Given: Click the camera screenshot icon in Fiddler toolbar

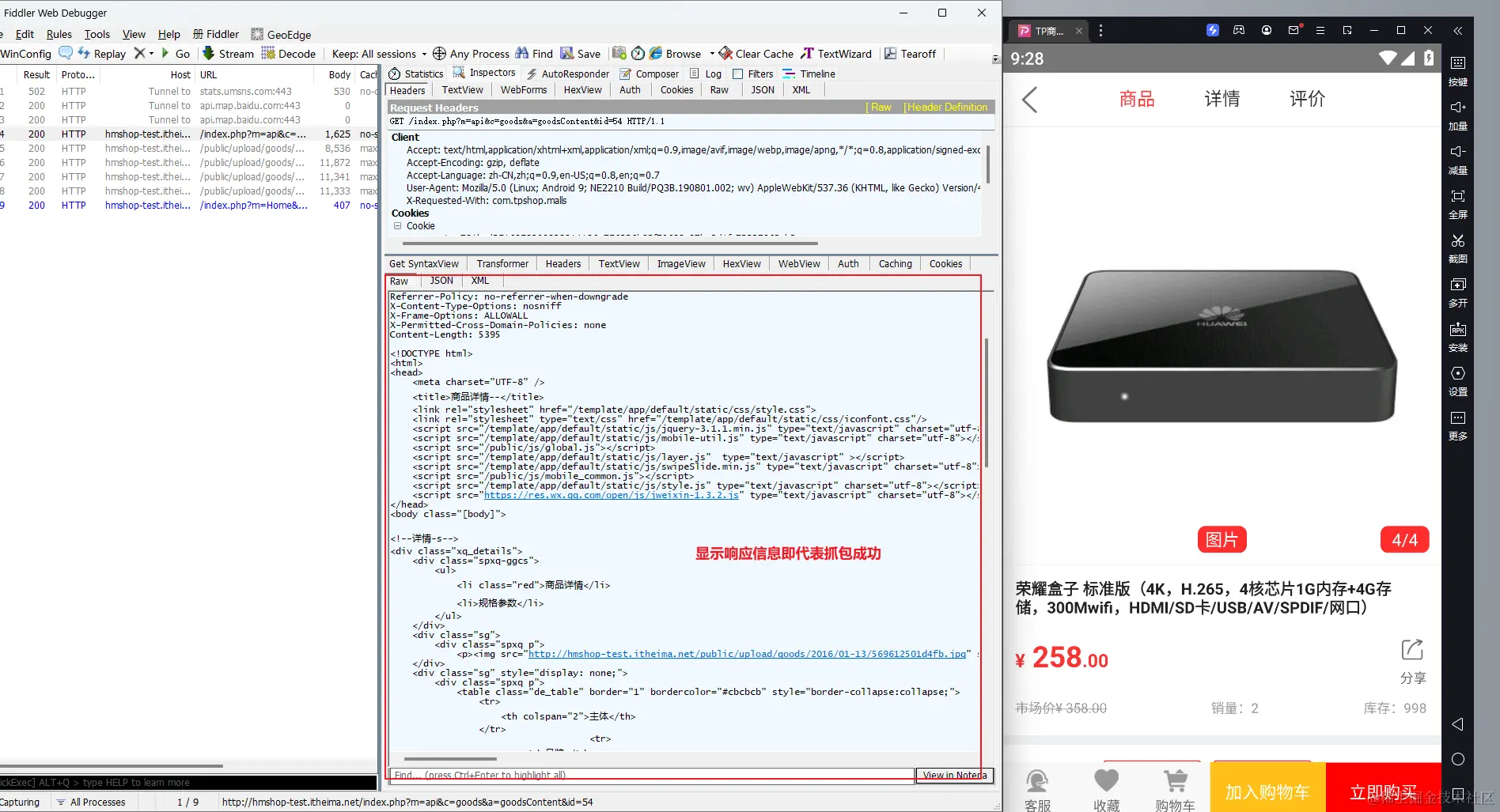Looking at the screenshot, I should click(x=619, y=53).
